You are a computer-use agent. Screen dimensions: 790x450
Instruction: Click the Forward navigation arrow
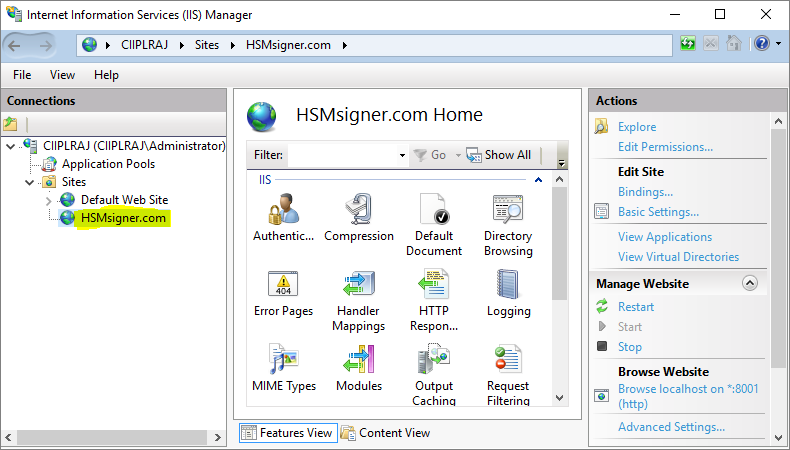46,46
